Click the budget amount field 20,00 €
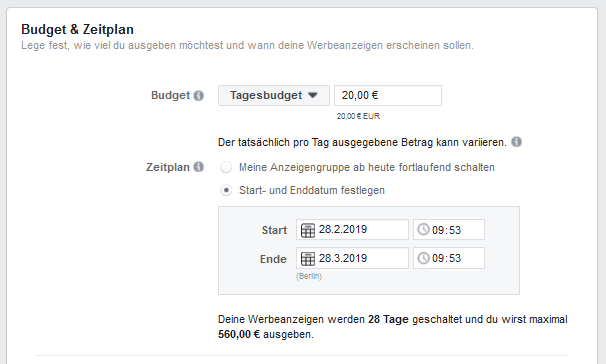606x364 pixels. pyautogui.click(x=388, y=95)
